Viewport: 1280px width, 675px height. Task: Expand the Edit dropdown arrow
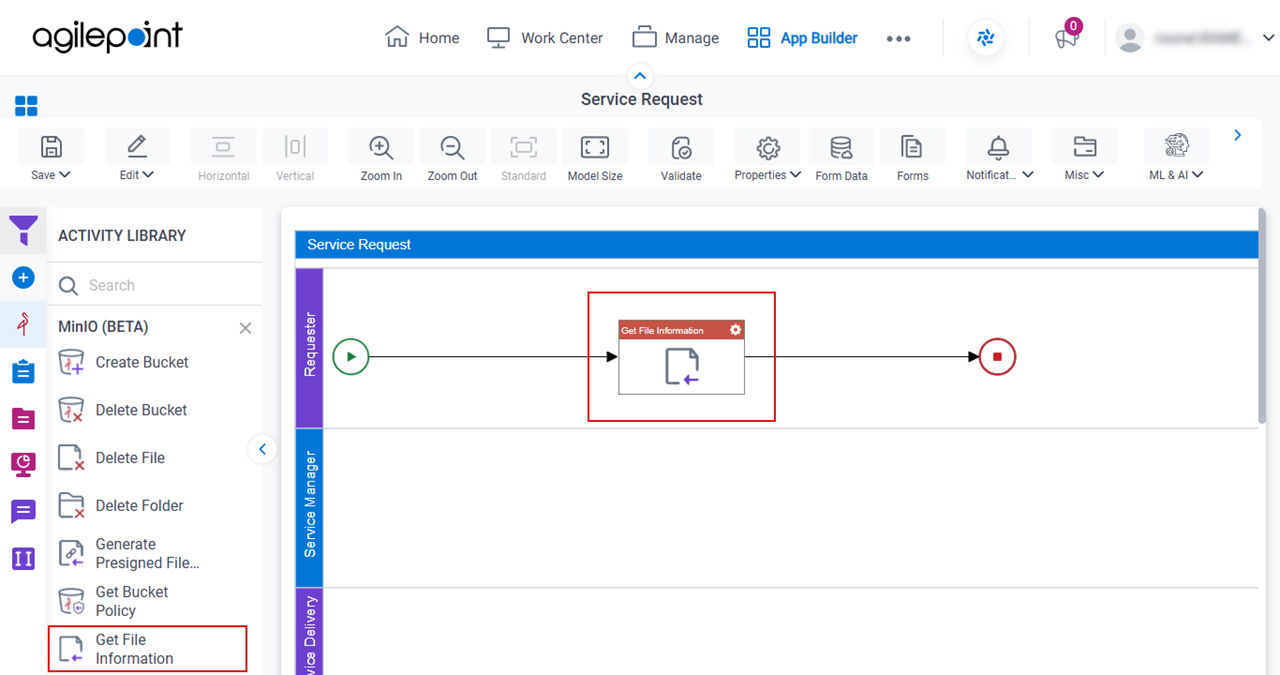coord(149,175)
